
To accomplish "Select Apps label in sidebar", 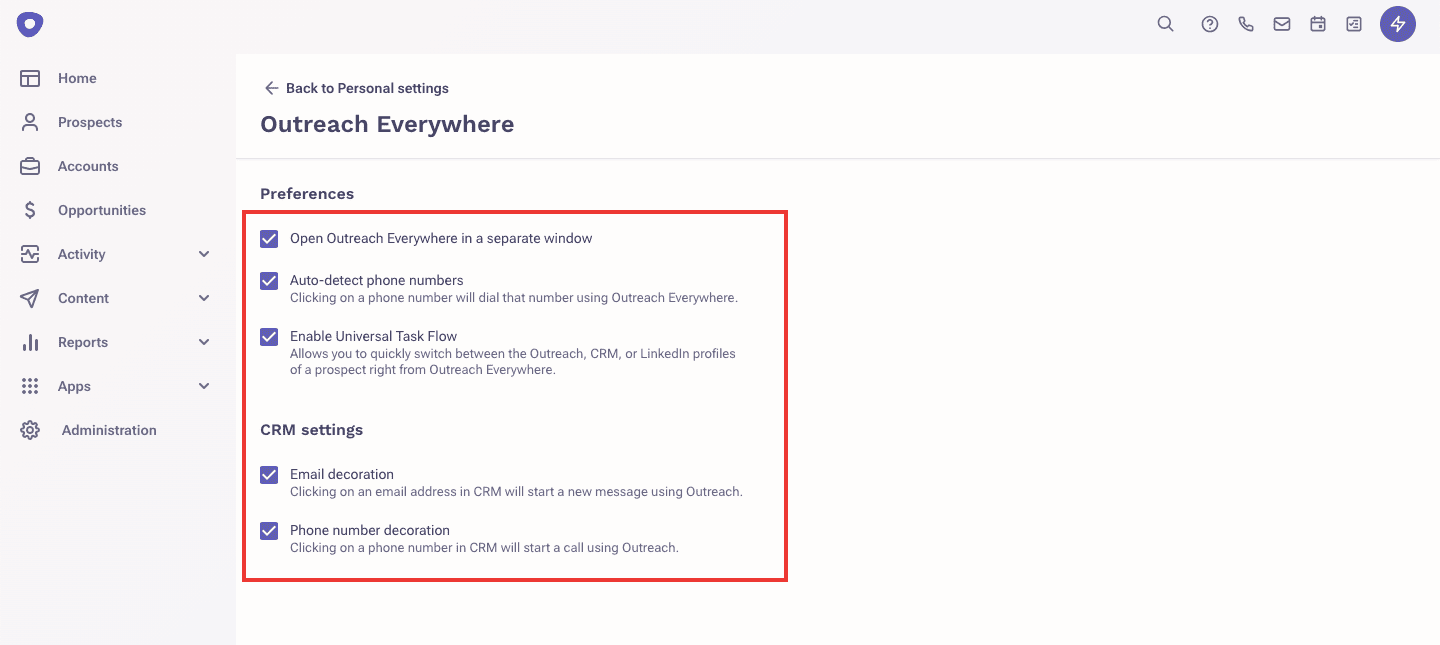I will tap(74, 386).
